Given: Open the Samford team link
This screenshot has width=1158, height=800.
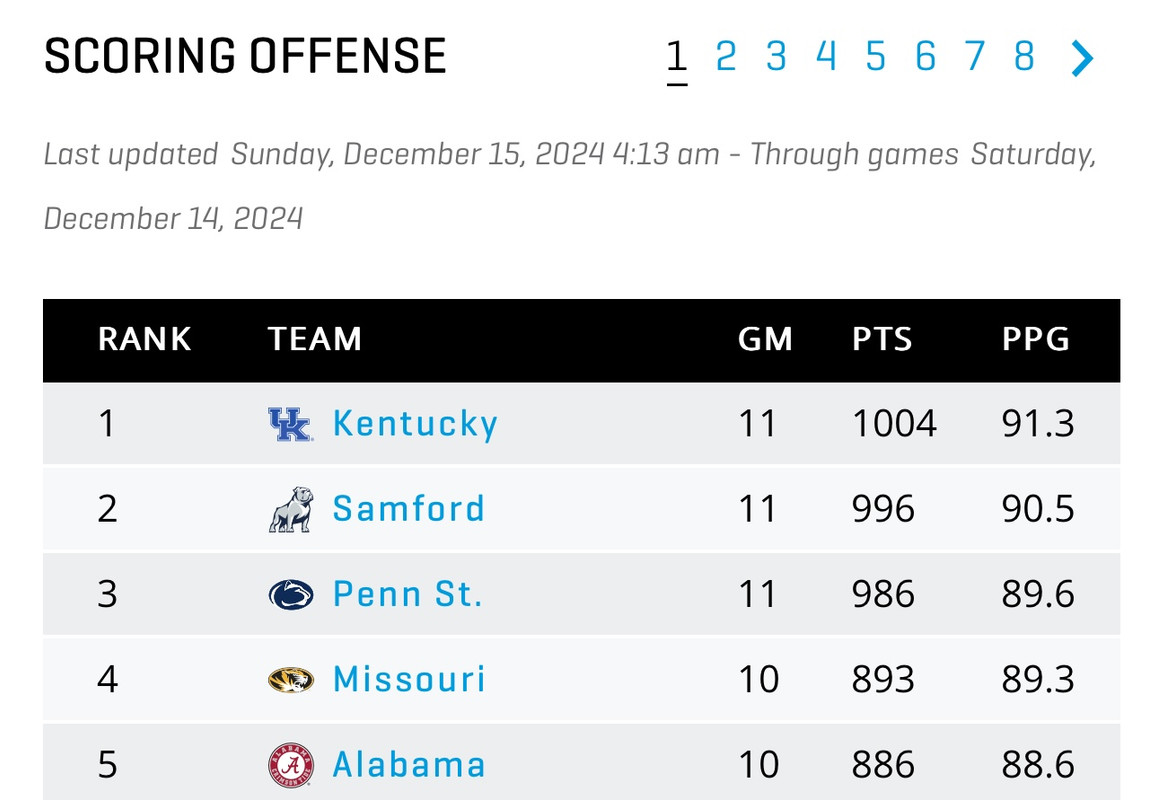Looking at the screenshot, I should click(x=409, y=509).
